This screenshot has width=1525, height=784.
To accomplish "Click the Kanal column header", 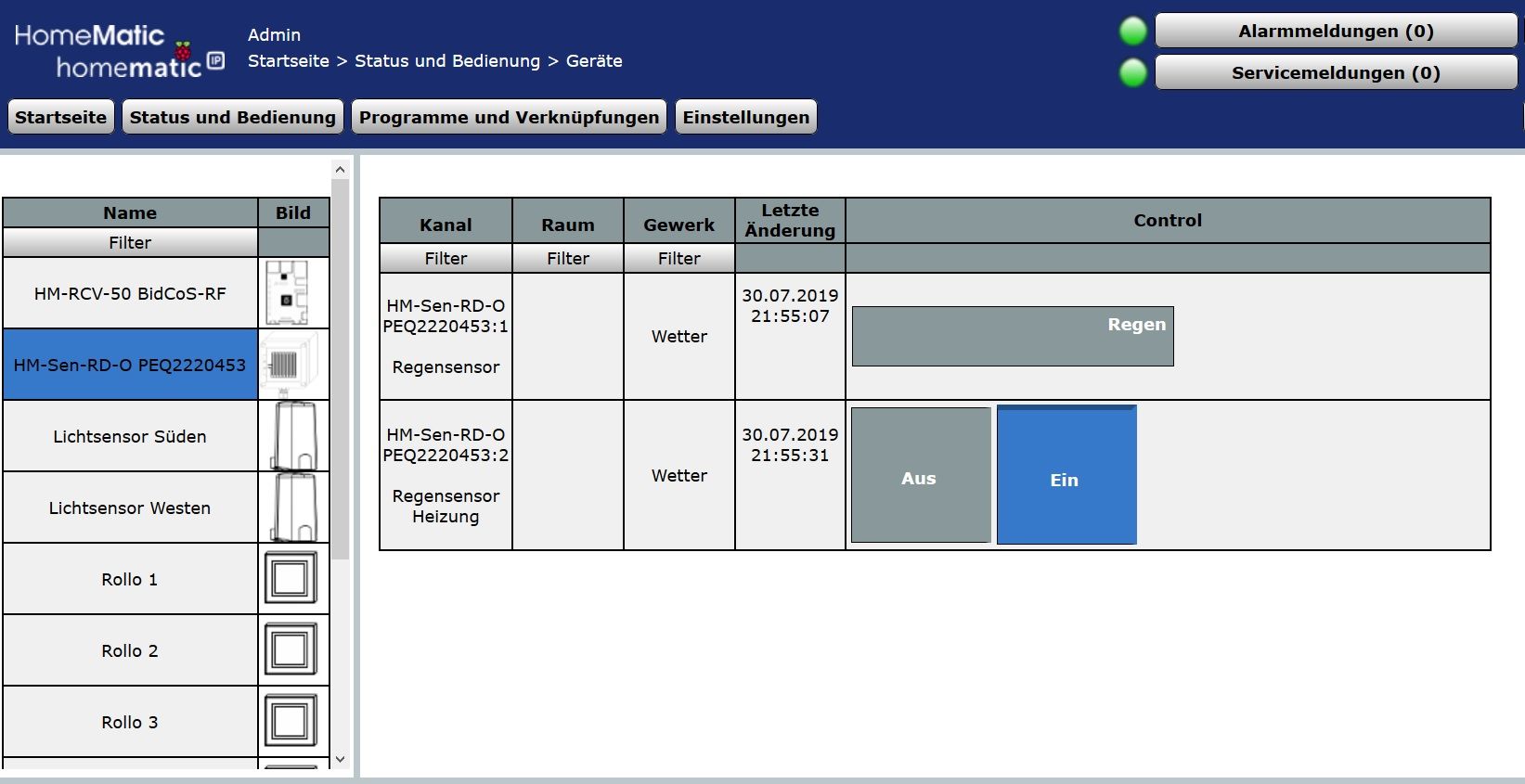I will tap(446, 221).
